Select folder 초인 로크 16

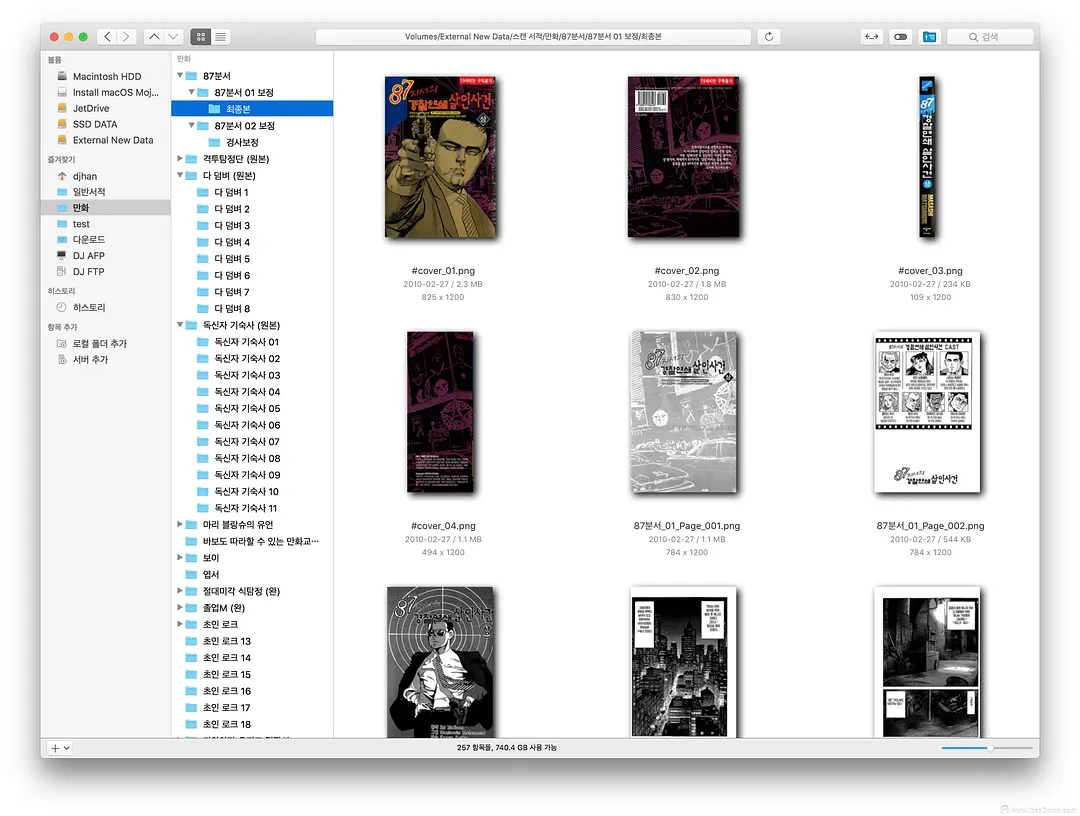point(252,691)
